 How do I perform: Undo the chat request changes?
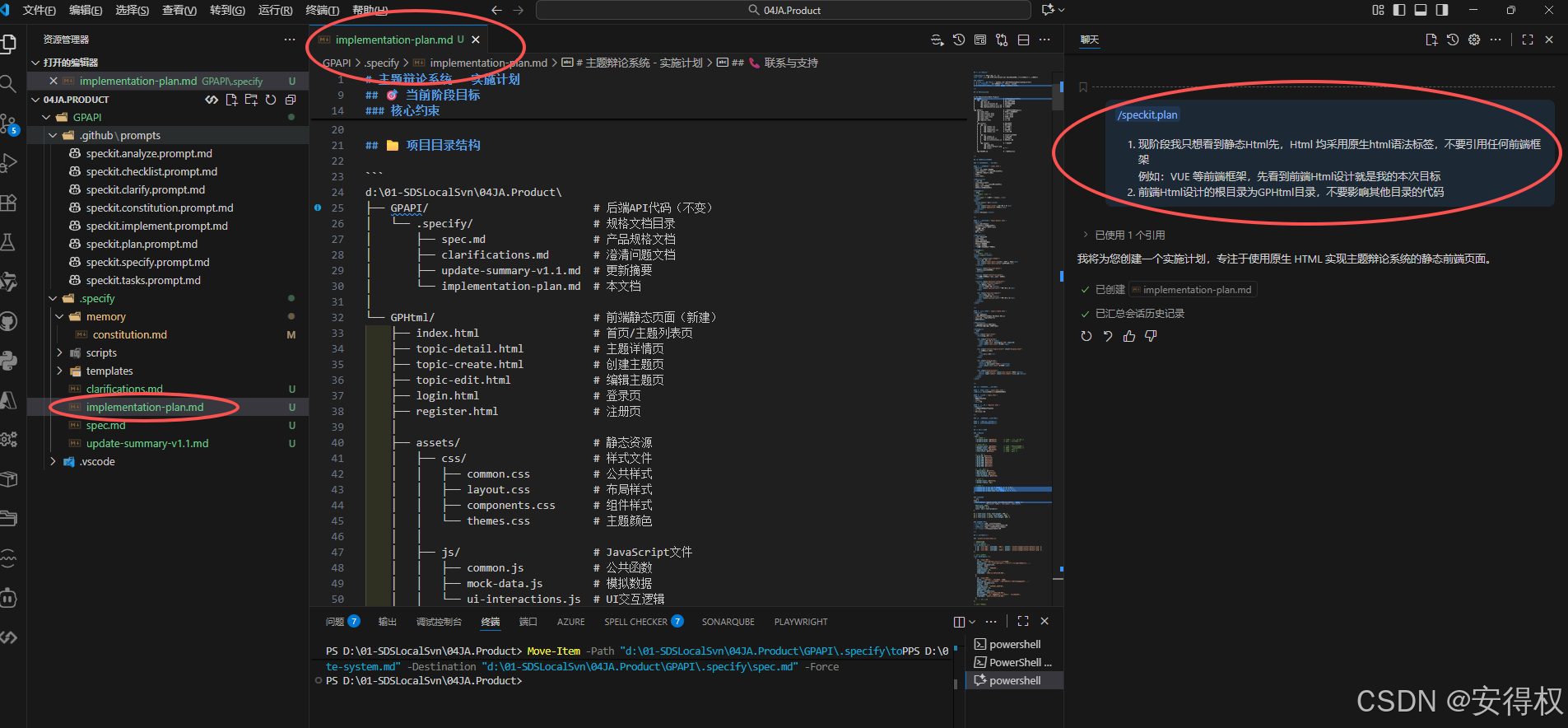point(1108,336)
